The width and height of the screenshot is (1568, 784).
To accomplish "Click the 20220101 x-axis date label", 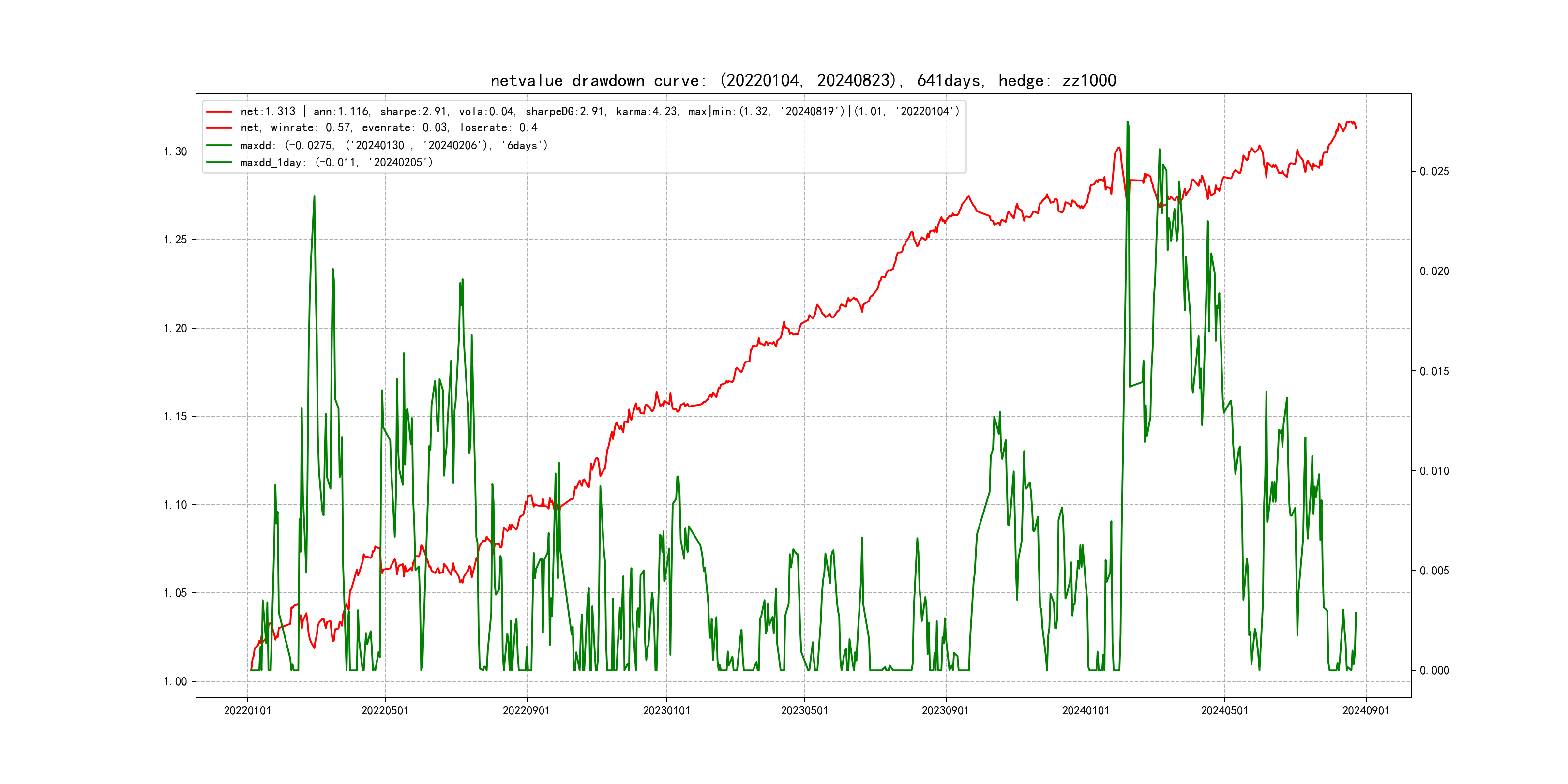I will click(247, 710).
